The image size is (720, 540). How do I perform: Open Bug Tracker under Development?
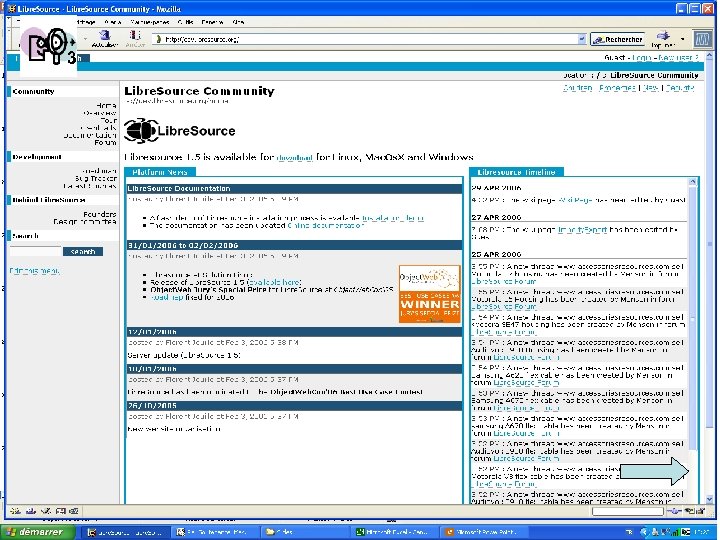tap(96, 178)
